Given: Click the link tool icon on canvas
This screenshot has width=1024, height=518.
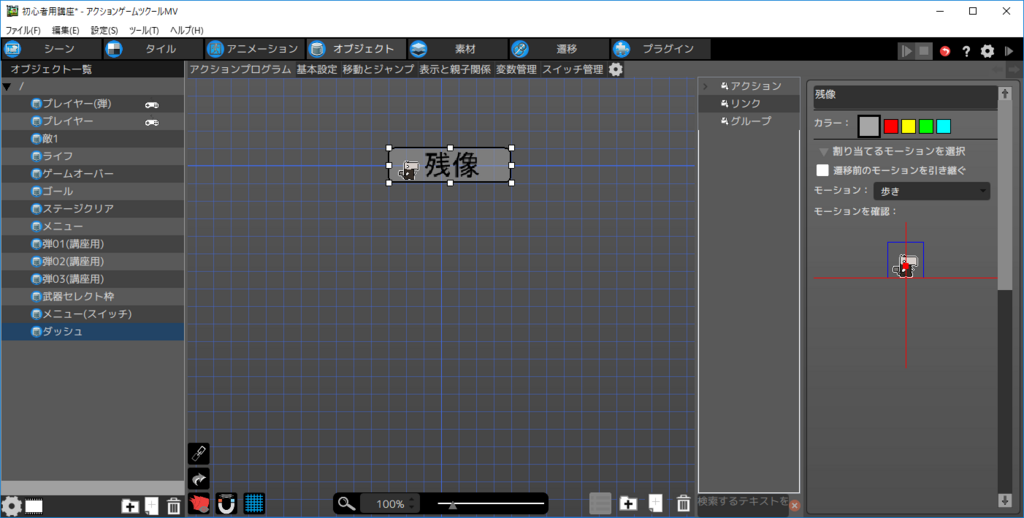Looking at the screenshot, I should [199, 453].
